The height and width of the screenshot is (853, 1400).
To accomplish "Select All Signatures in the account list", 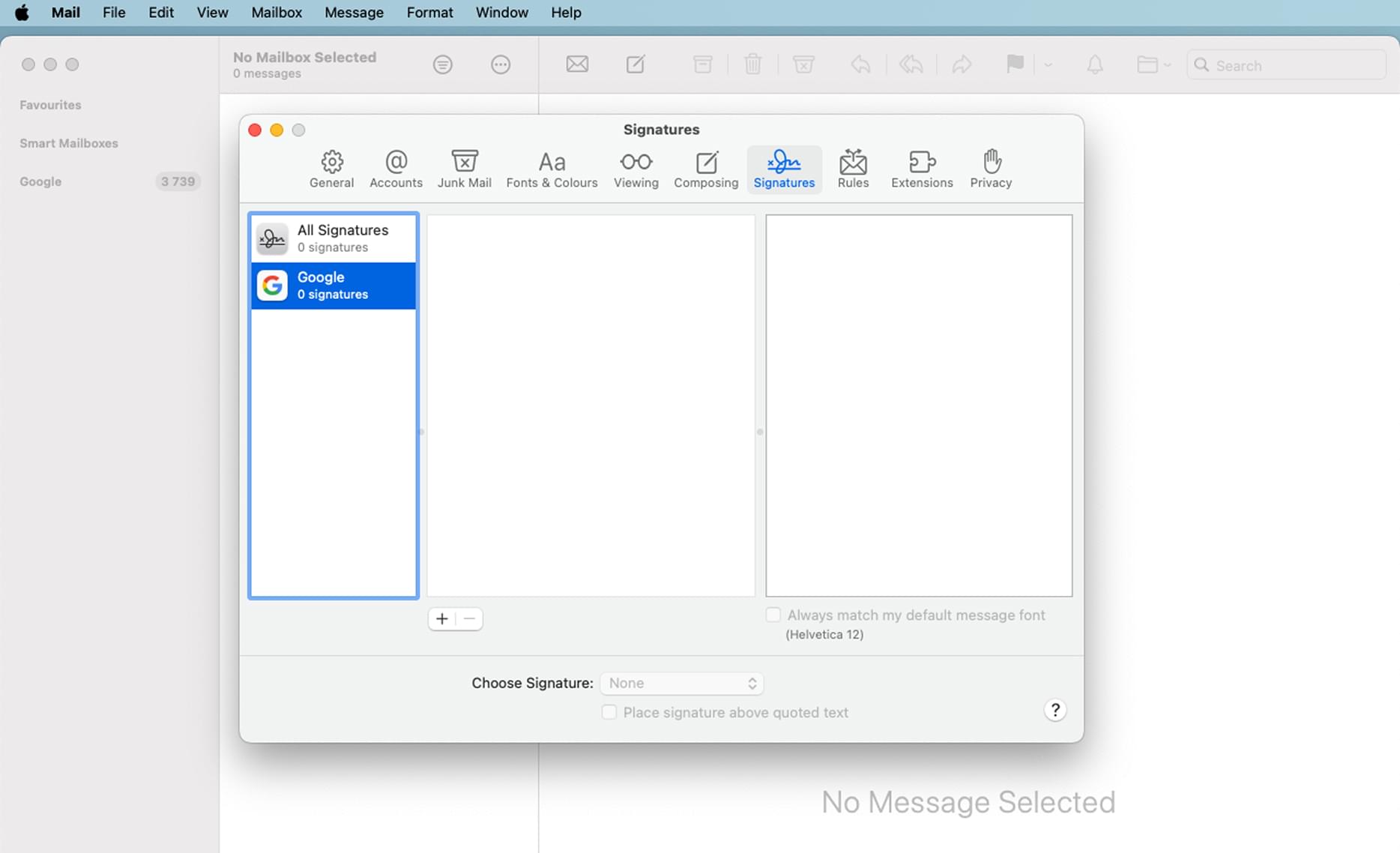I will click(x=334, y=238).
